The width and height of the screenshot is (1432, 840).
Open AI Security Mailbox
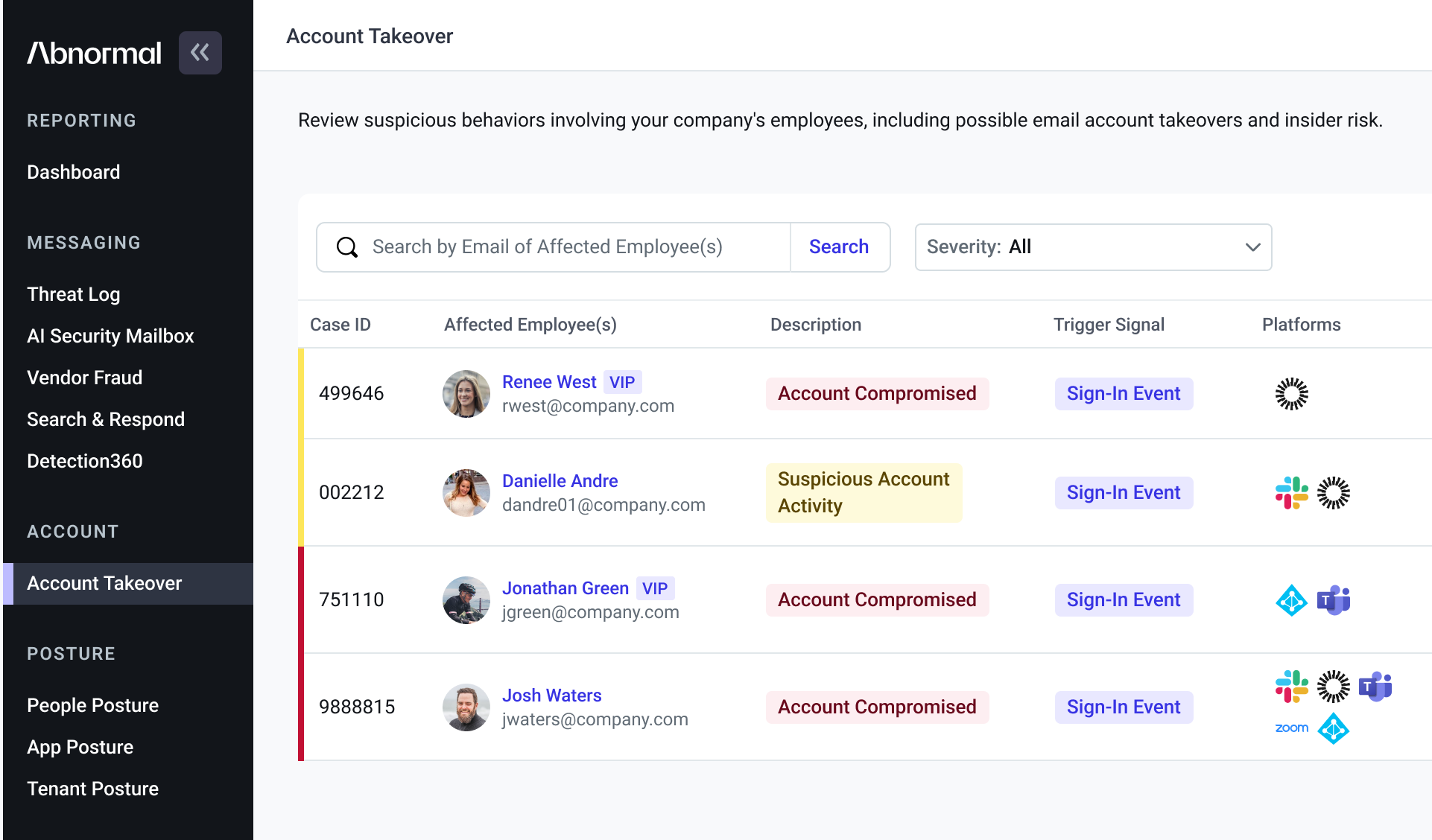(x=110, y=336)
